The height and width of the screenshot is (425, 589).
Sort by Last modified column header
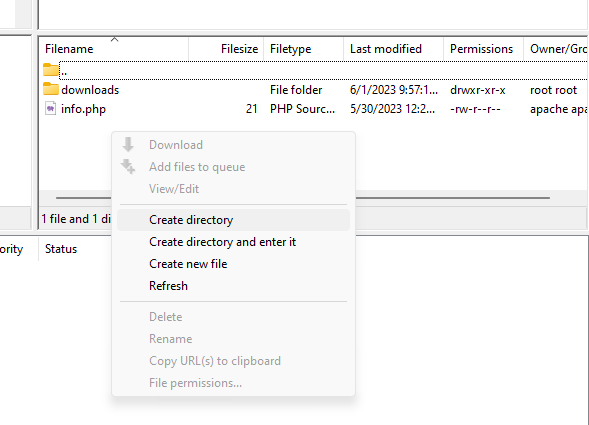click(x=393, y=49)
